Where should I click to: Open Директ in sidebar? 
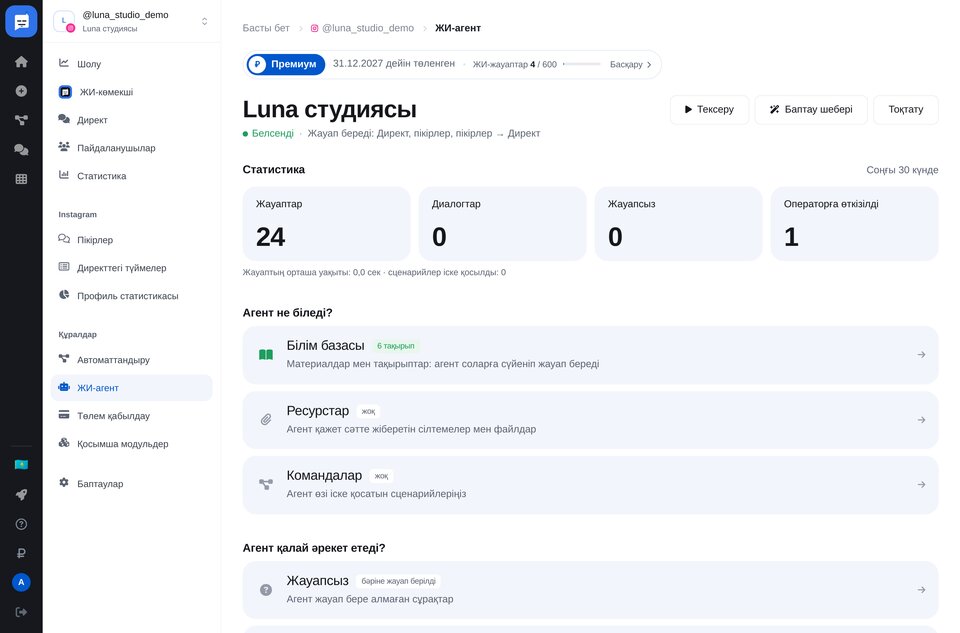click(x=132, y=120)
